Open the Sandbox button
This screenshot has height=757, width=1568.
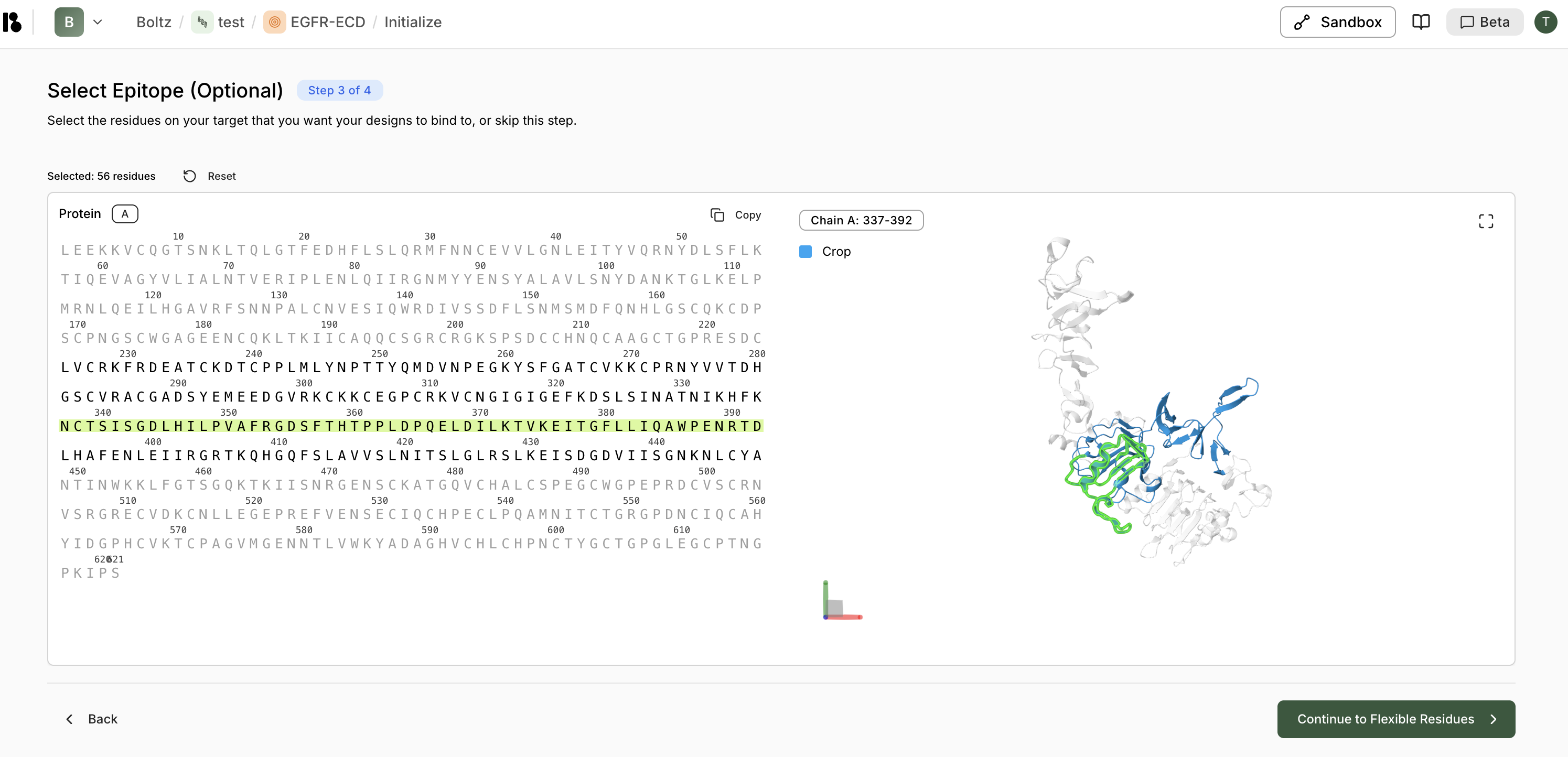[1337, 22]
